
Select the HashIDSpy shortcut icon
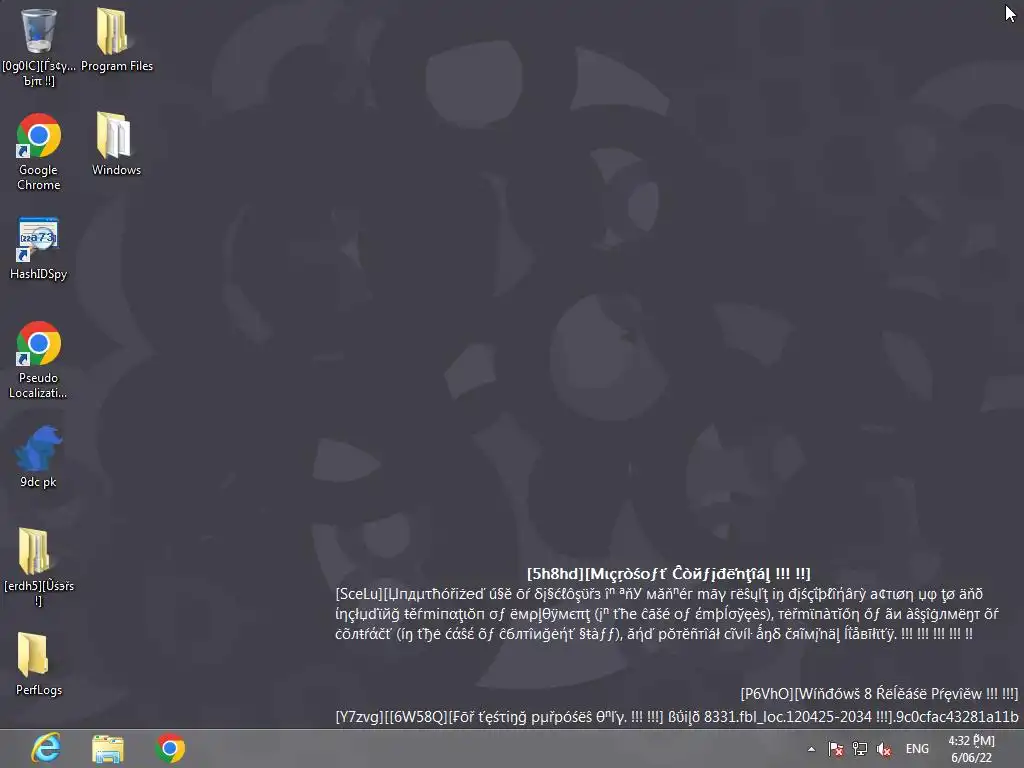pyautogui.click(x=39, y=239)
